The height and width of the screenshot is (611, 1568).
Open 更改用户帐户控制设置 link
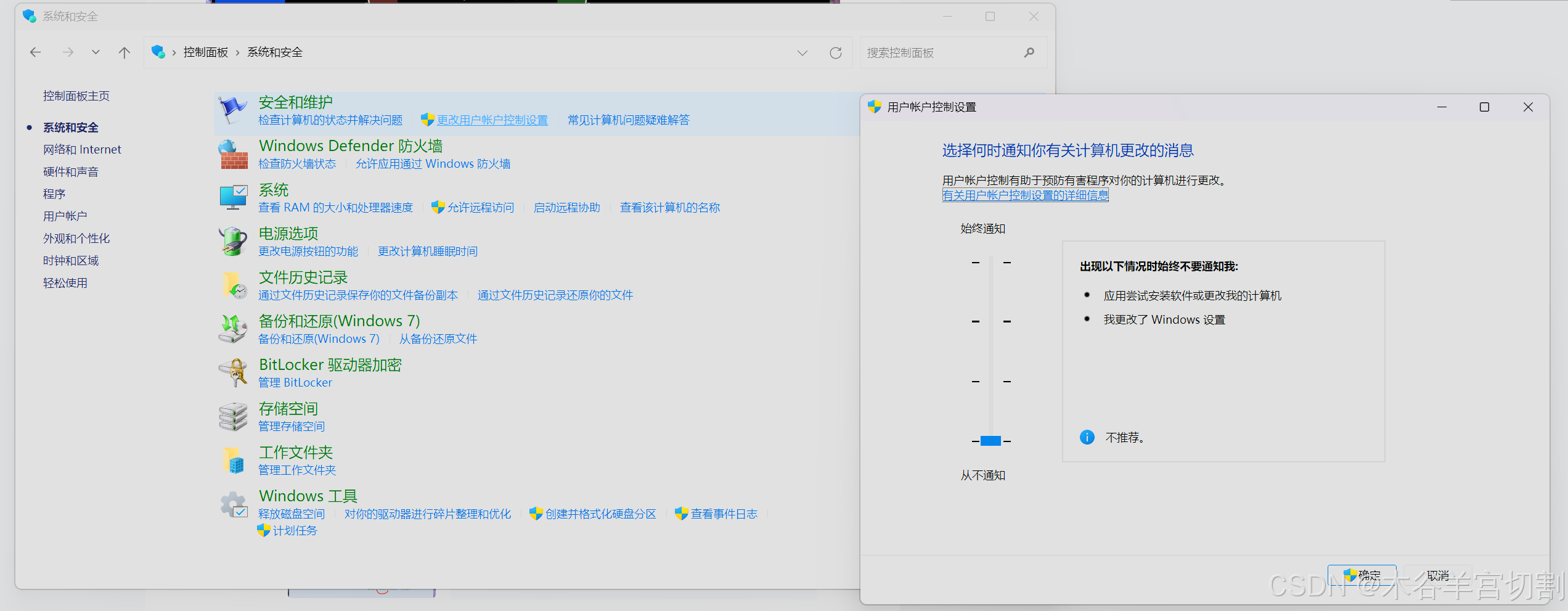492,120
